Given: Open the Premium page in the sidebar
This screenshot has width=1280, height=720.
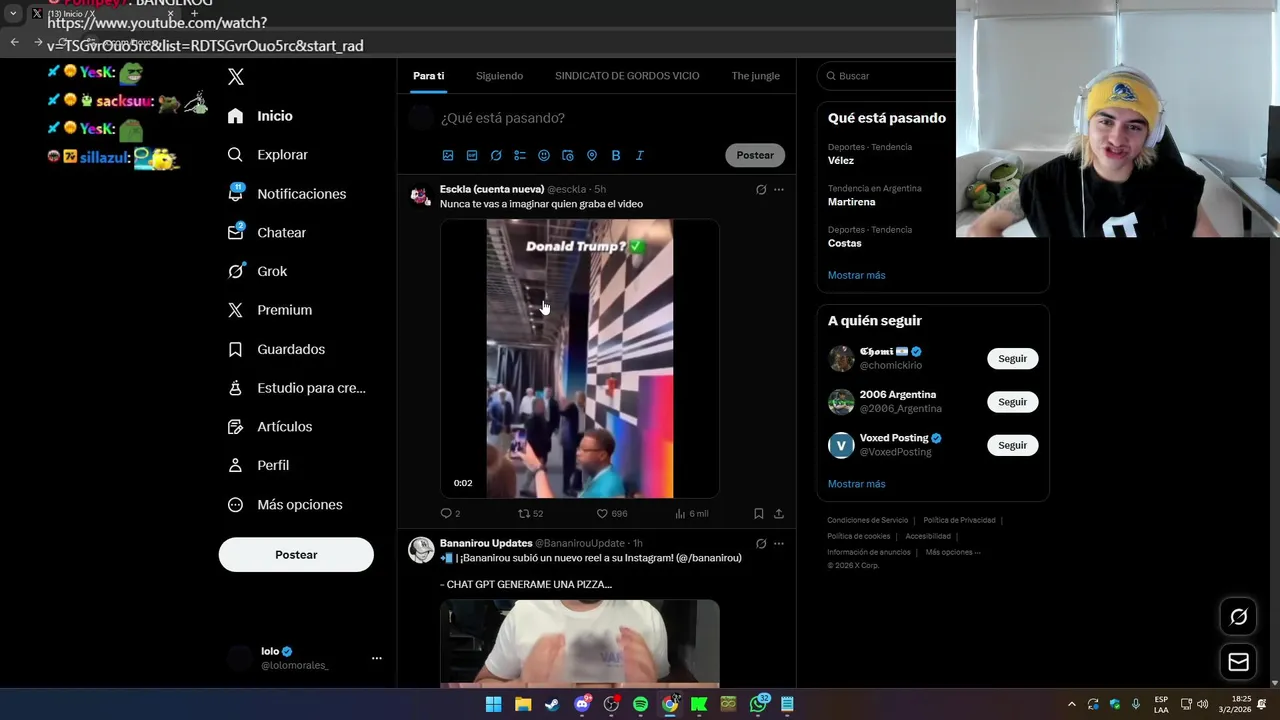Looking at the screenshot, I should pos(270,310).
